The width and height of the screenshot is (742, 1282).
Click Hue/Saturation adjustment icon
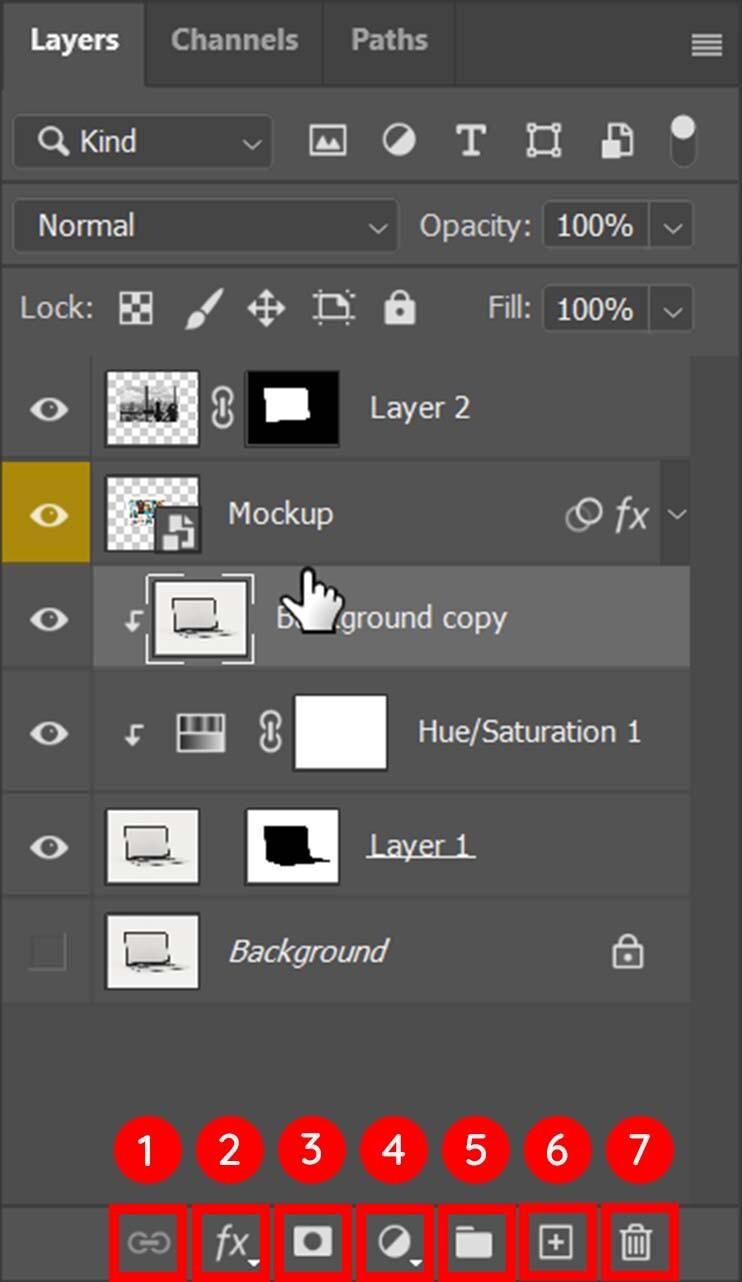[x=200, y=732]
